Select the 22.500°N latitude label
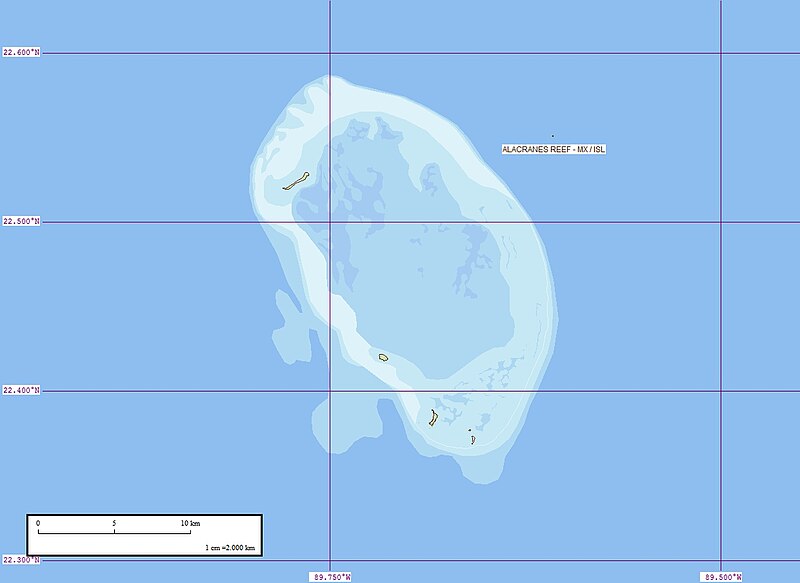The width and height of the screenshot is (800, 583). coord(21,221)
